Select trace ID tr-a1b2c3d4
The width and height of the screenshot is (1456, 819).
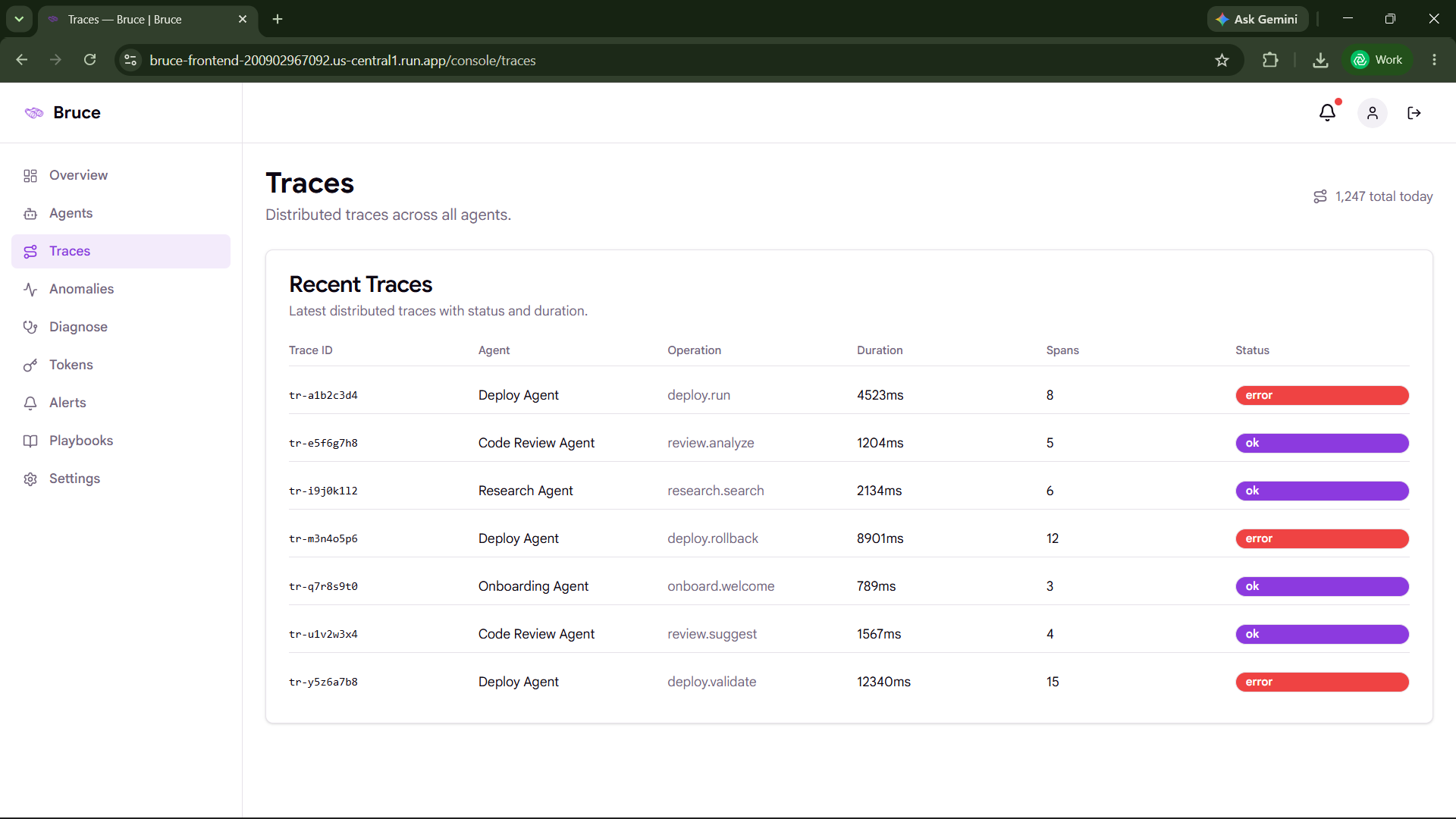click(x=323, y=395)
